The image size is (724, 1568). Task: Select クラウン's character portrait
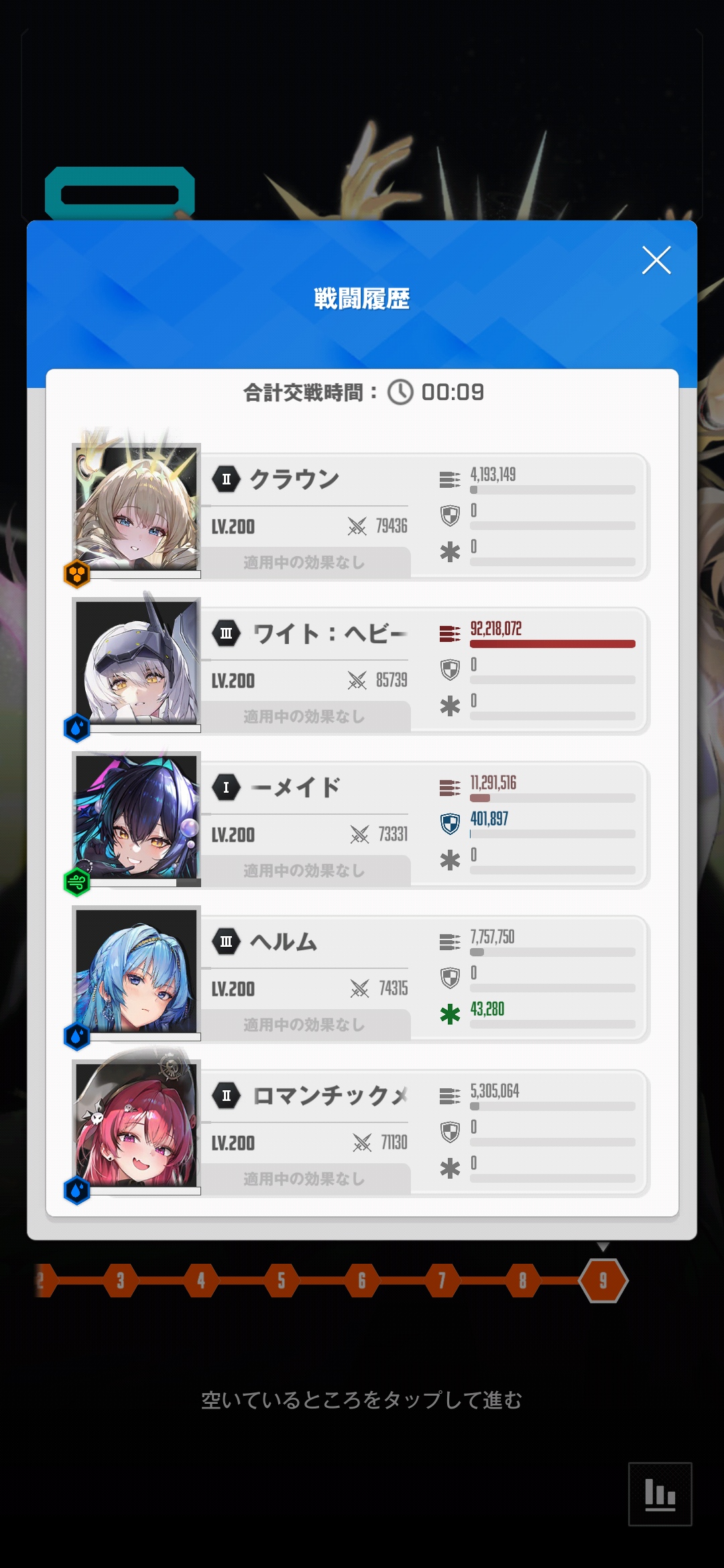coord(137,509)
